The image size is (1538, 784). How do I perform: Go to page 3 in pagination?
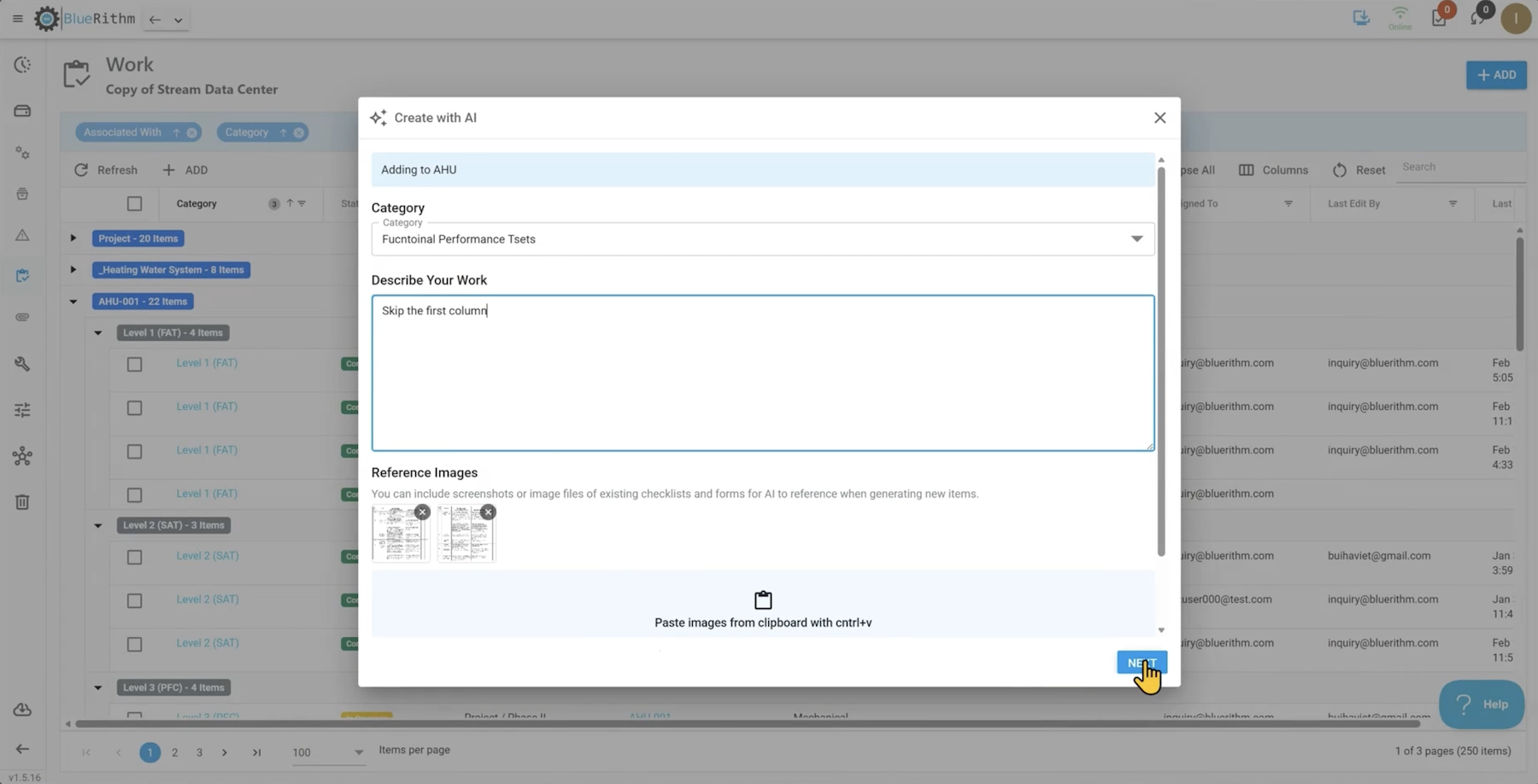pyautogui.click(x=199, y=752)
